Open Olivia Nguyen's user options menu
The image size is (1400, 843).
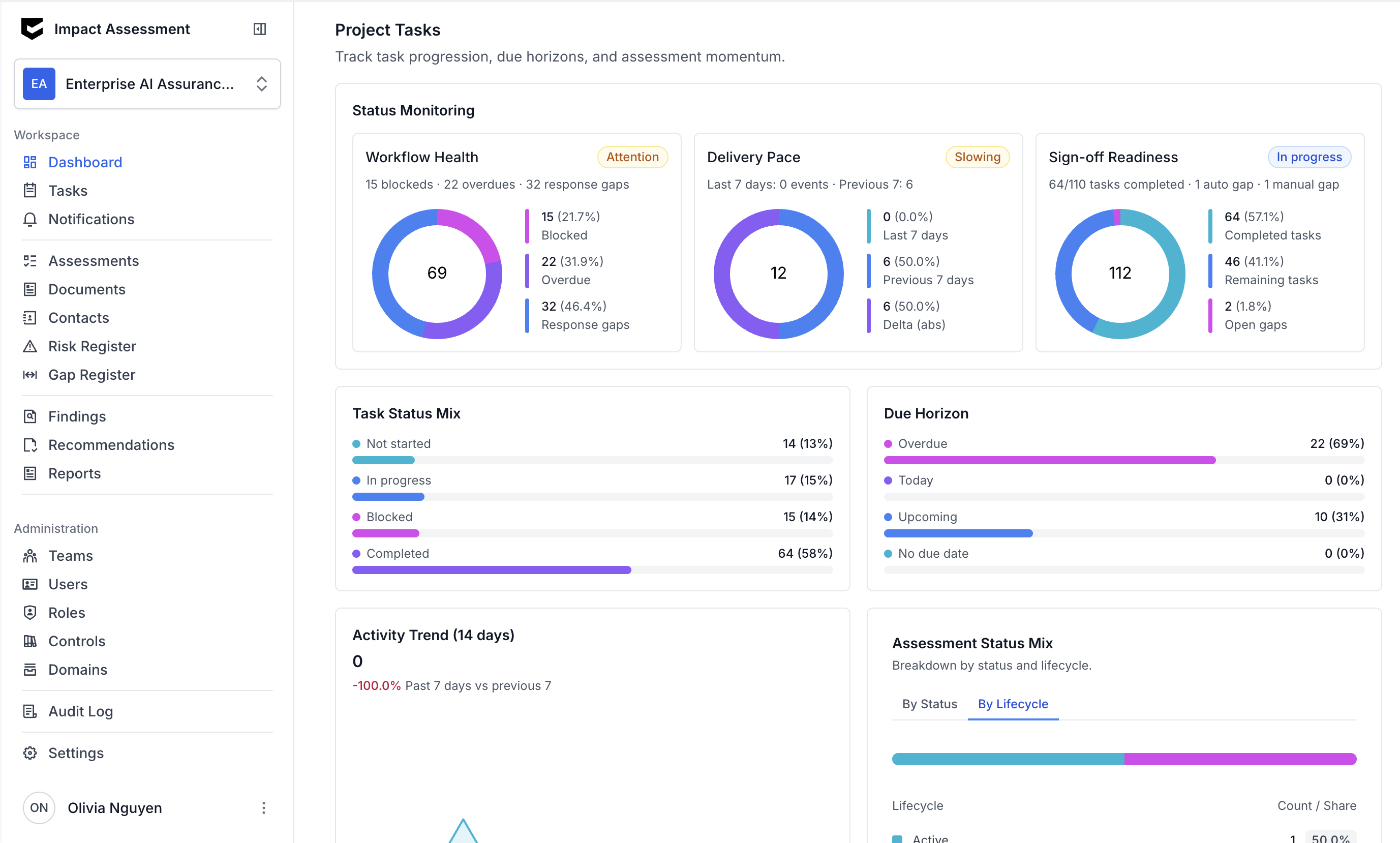(x=263, y=808)
